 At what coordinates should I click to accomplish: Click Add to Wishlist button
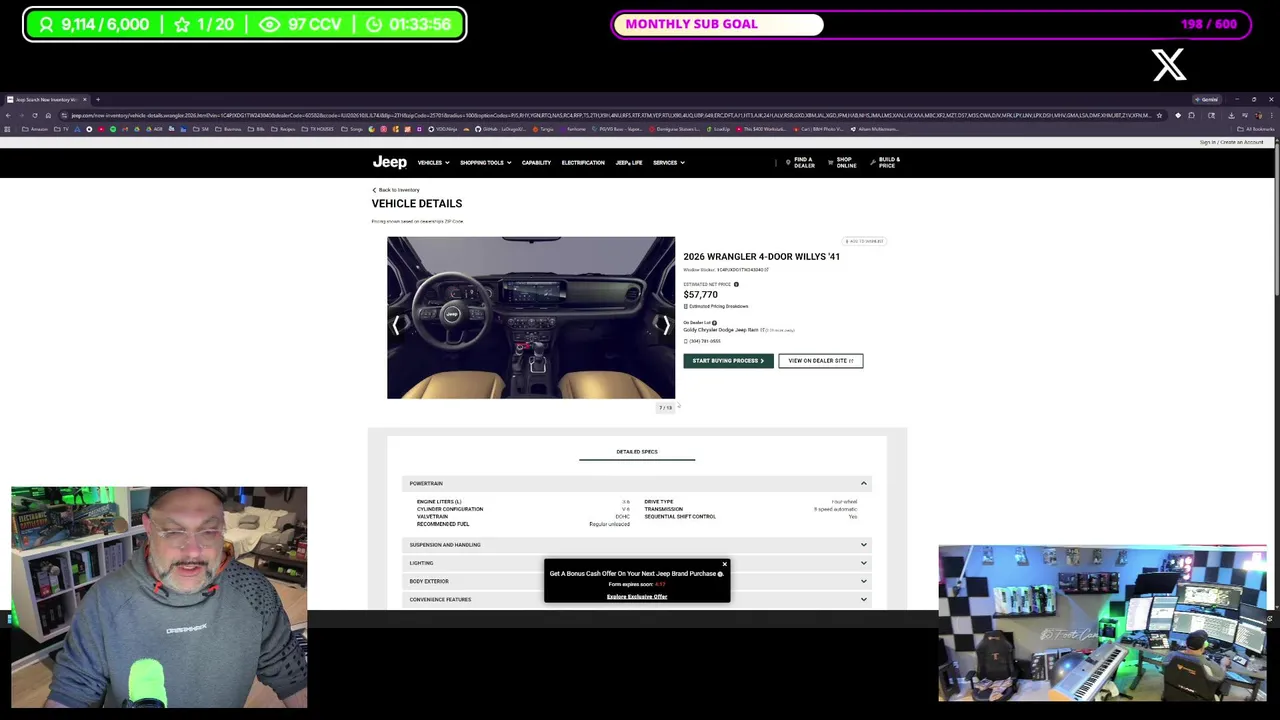[864, 241]
